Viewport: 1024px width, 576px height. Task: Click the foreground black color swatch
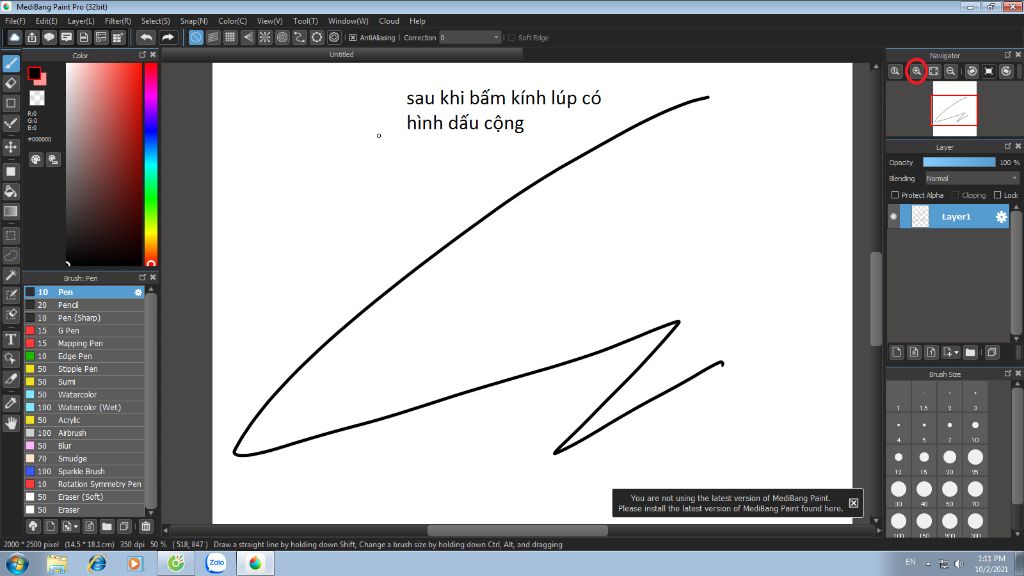tap(33, 72)
